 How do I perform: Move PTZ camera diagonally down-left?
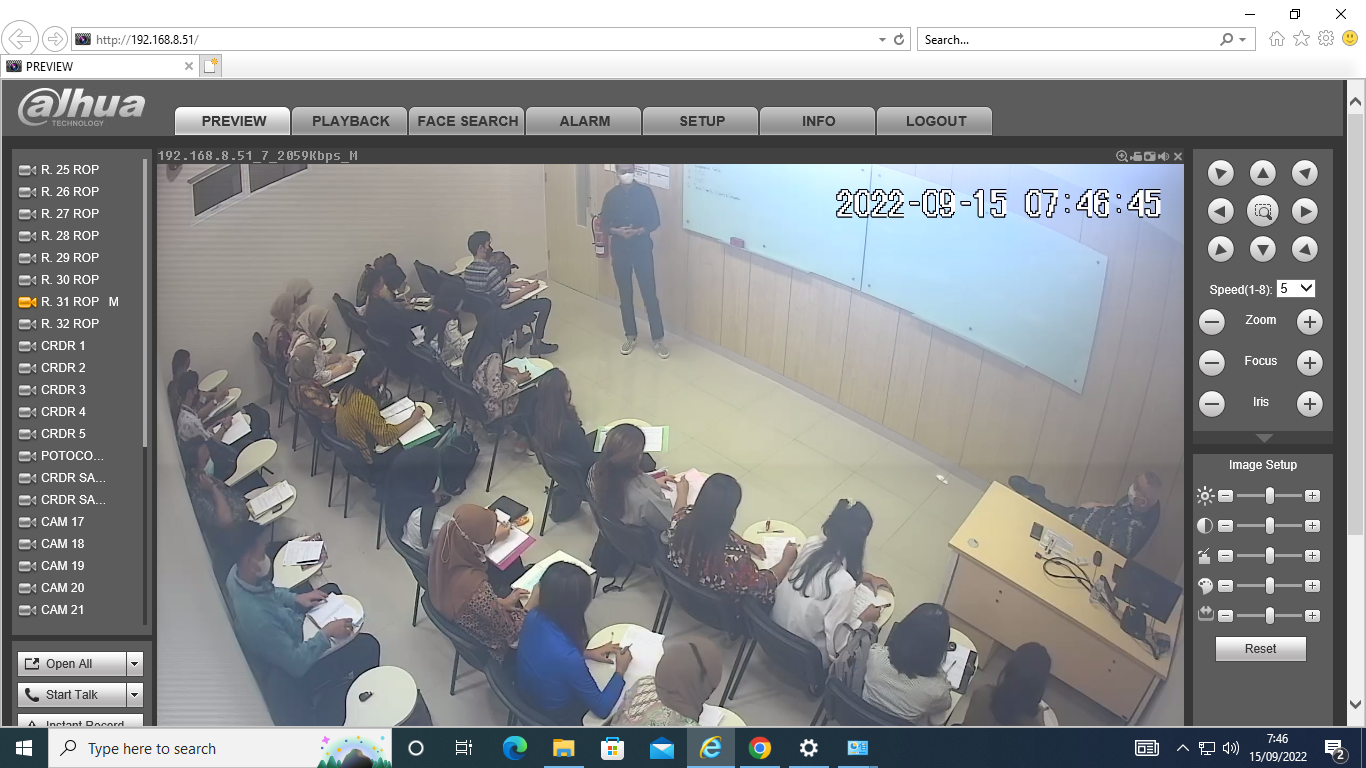[1220, 249]
